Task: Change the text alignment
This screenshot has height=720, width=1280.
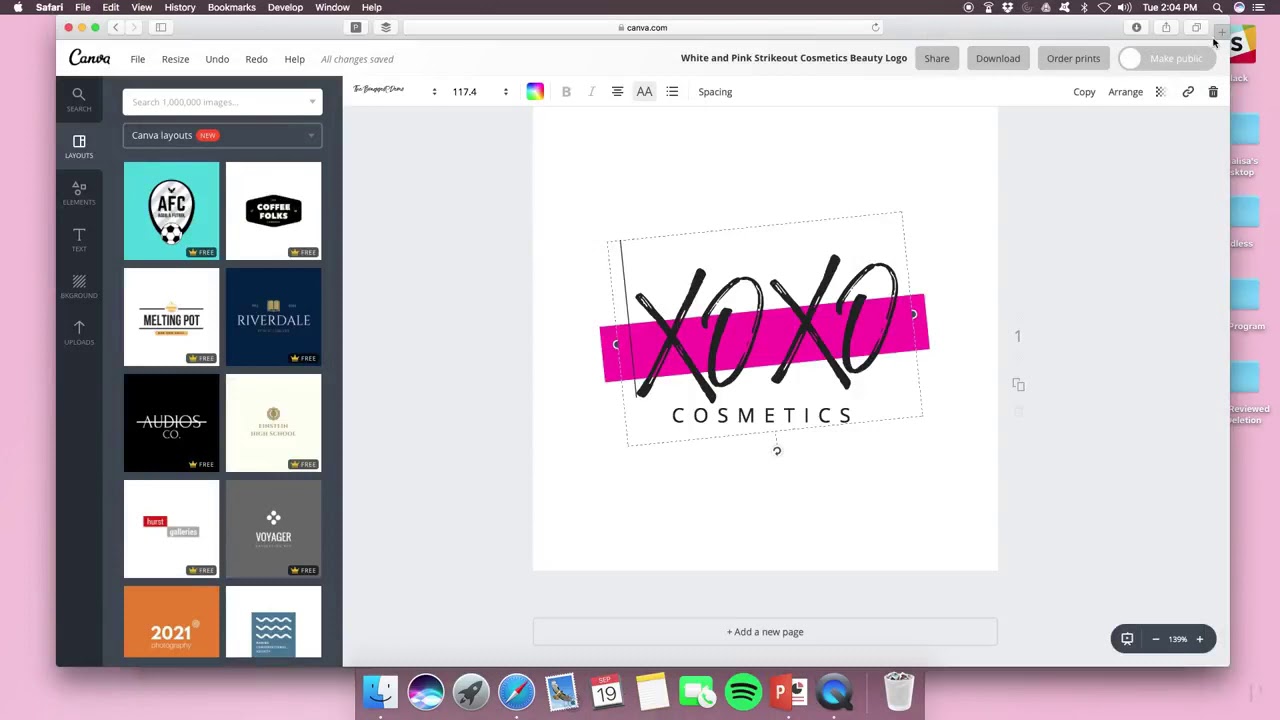Action: [617, 92]
